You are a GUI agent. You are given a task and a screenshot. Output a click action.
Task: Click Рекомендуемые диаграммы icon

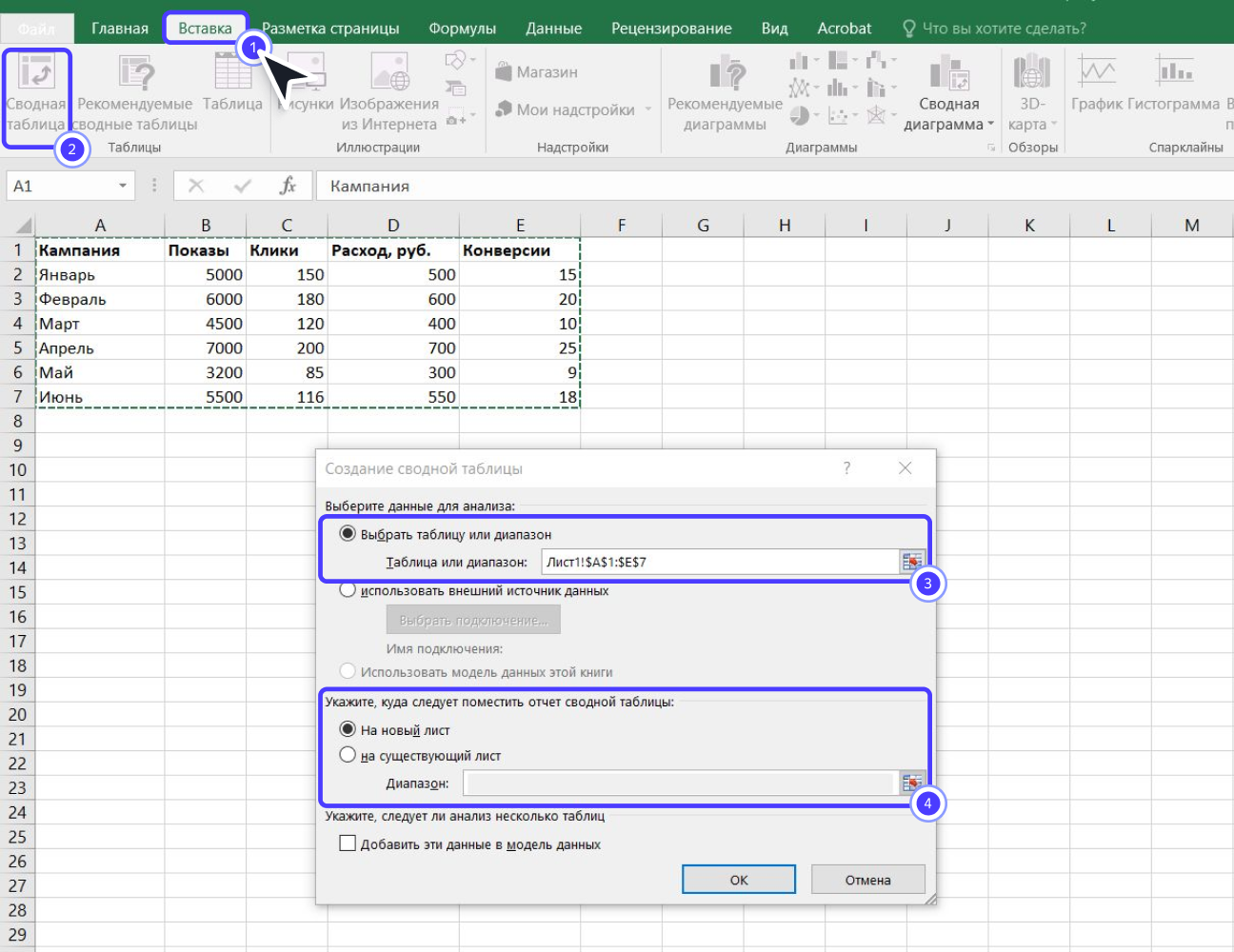(726, 72)
